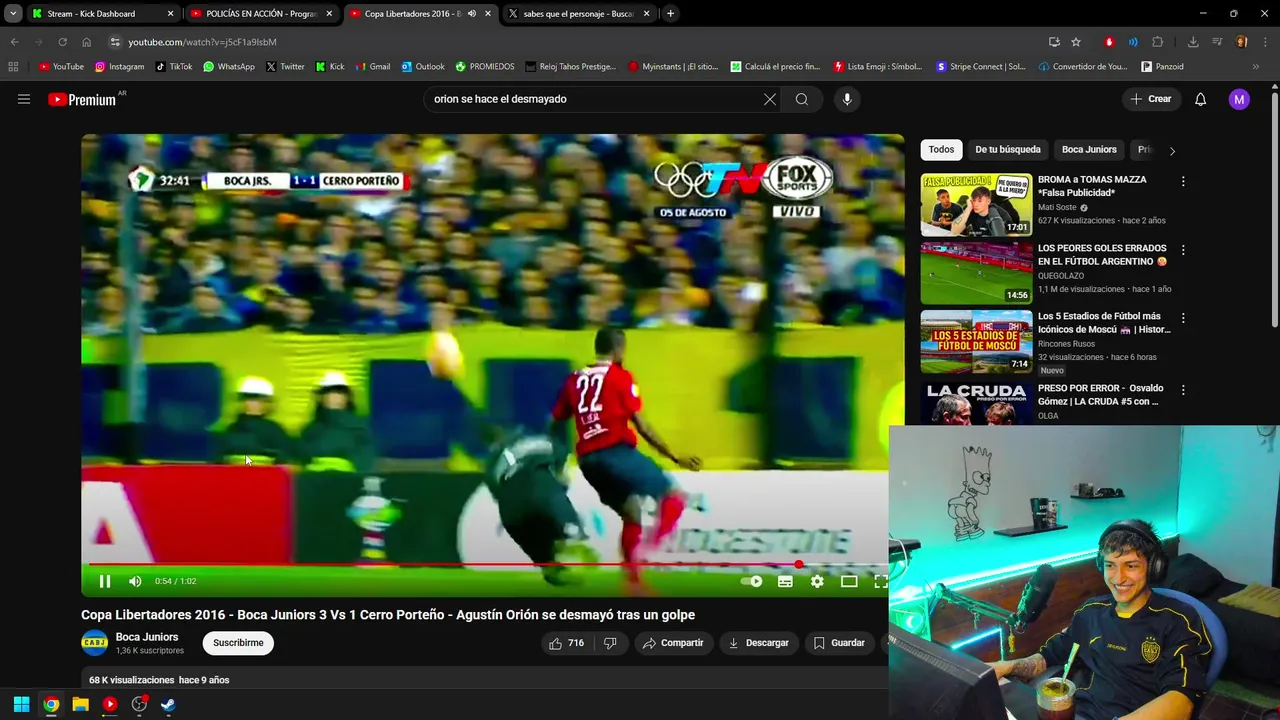Open options for Los peores goles errados
Image resolution: width=1280 pixels, height=720 pixels.
pyautogui.click(x=1183, y=250)
